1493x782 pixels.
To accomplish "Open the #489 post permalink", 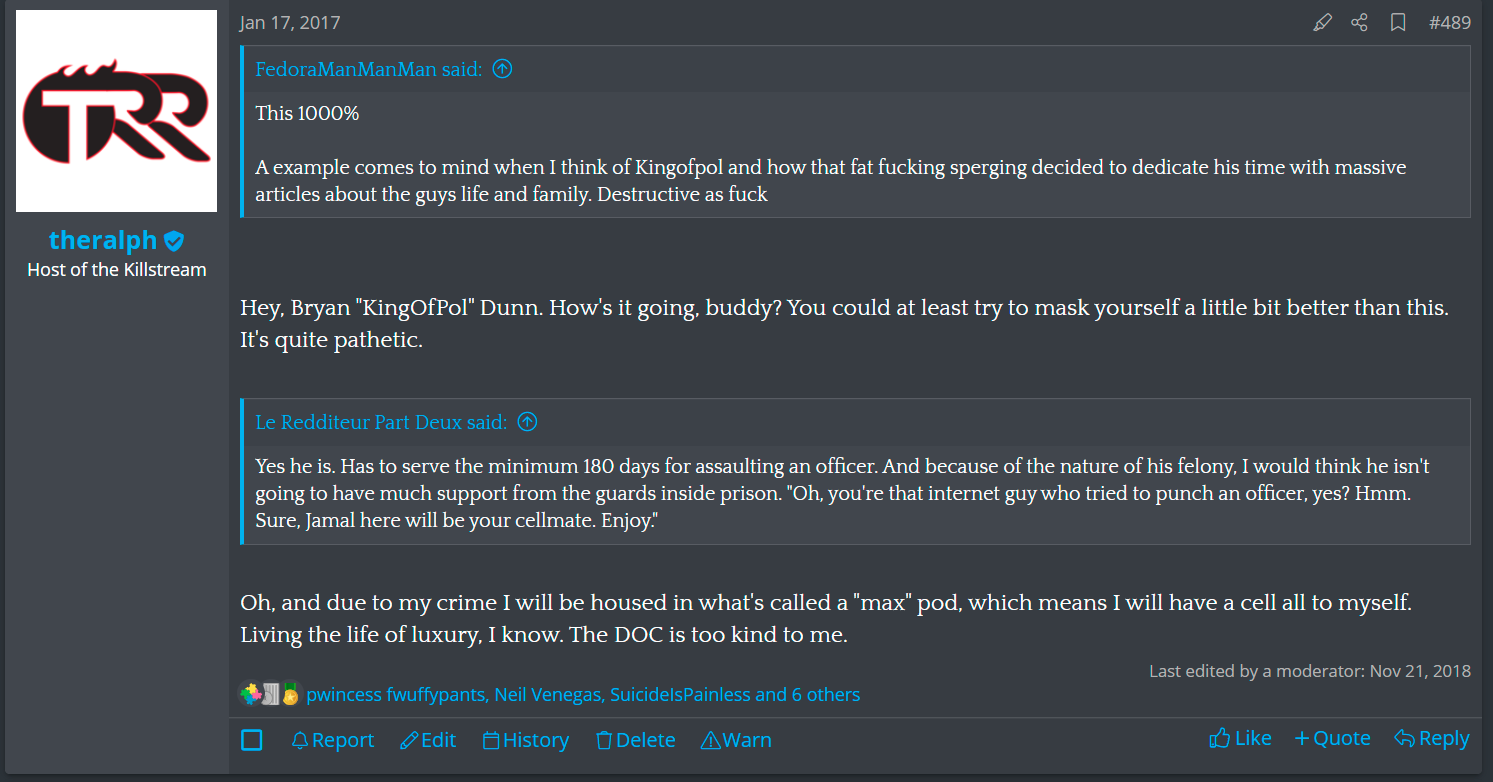I will point(1450,21).
